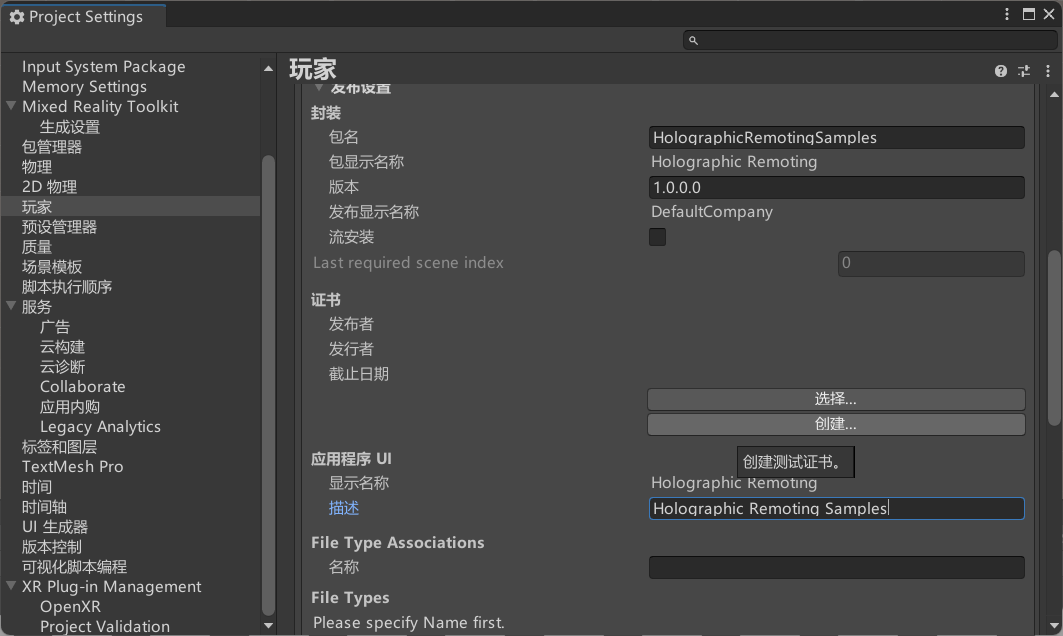Open the window options kebab menu
Image resolution: width=1063 pixels, height=636 pixels.
tap(1007, 14)
